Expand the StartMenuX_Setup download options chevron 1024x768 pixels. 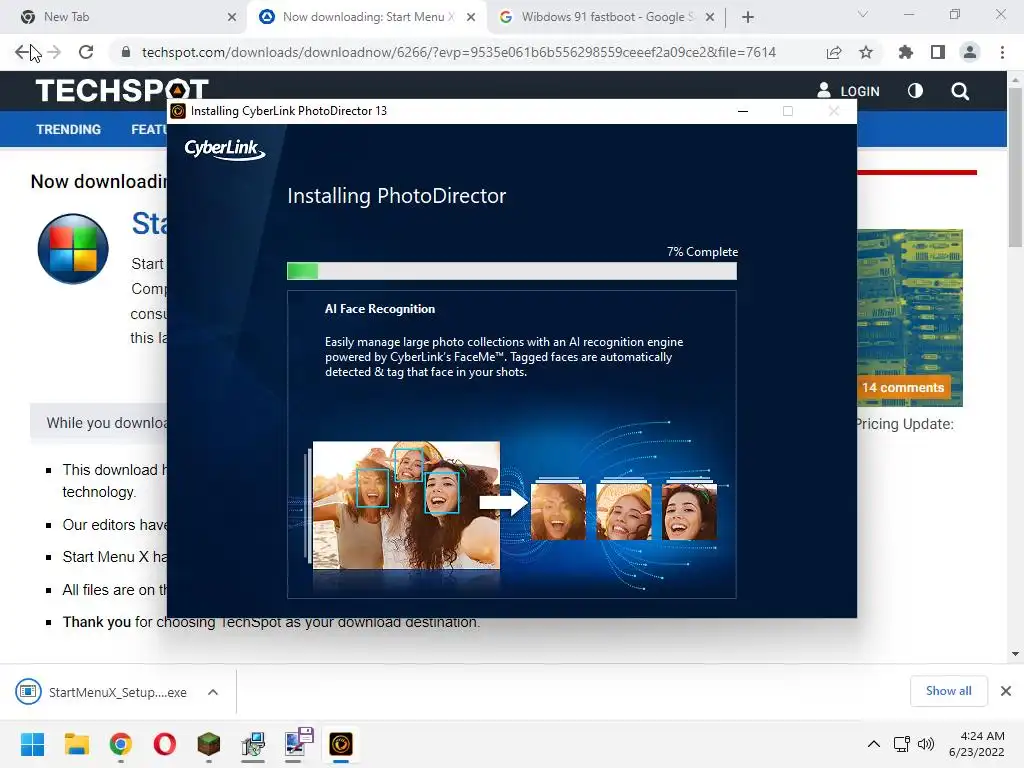click(213, 692)
